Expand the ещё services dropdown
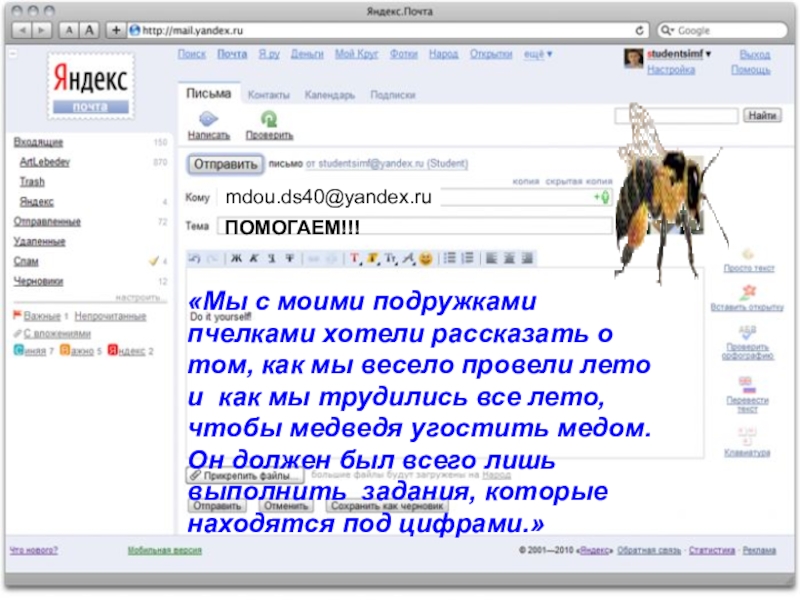The image size is (800, 600). point(538,54)
